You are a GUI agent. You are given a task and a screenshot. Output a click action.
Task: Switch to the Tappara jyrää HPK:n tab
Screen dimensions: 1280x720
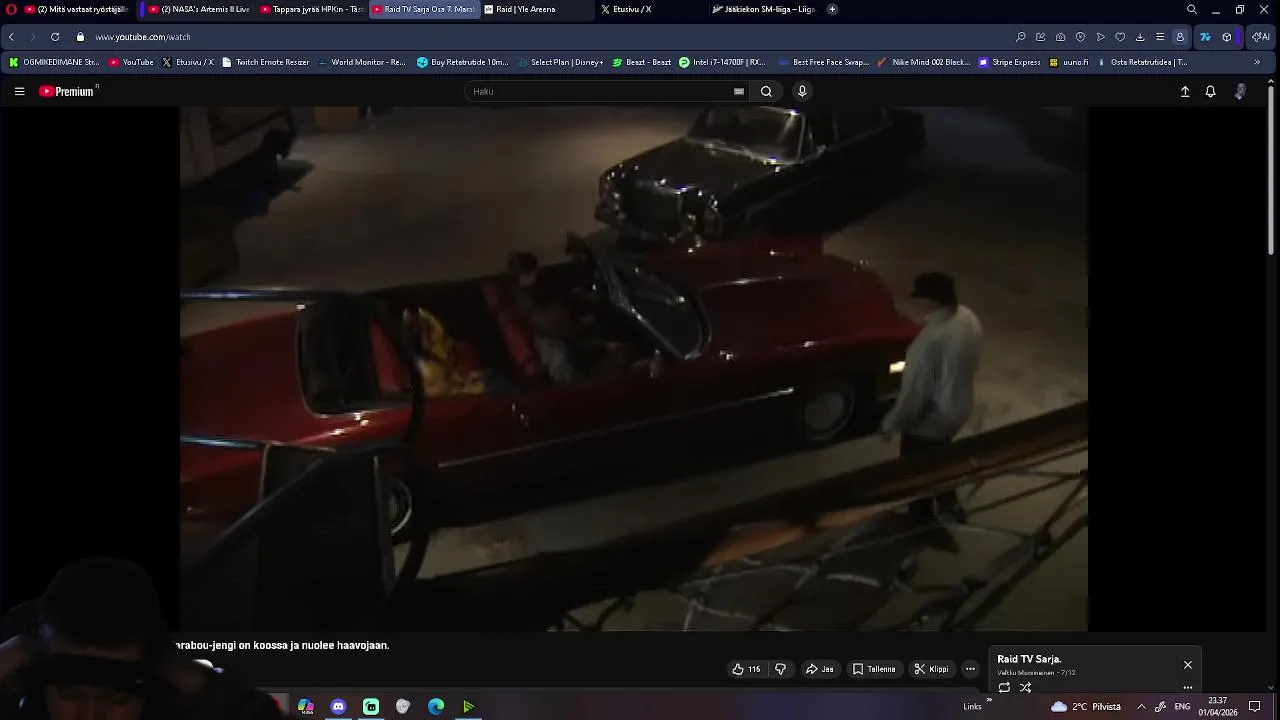tap(312, 9)
